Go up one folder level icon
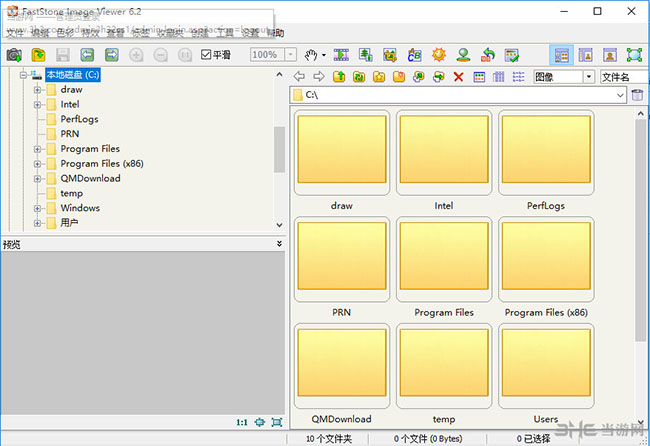This screenshot has height=446, width=650. (339, 77)
